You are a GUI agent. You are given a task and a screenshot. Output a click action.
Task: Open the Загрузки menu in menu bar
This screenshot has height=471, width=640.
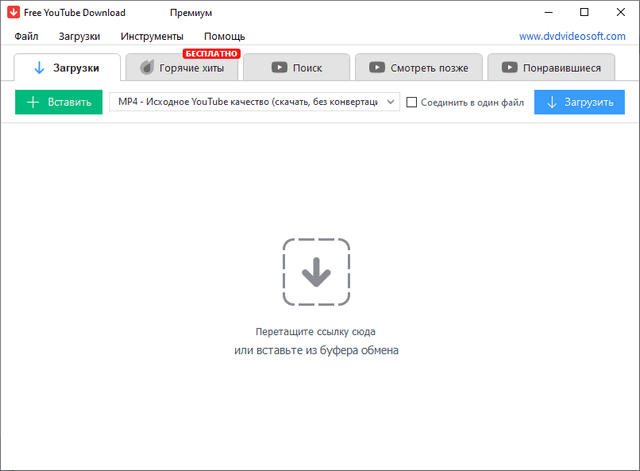[79, 36]
